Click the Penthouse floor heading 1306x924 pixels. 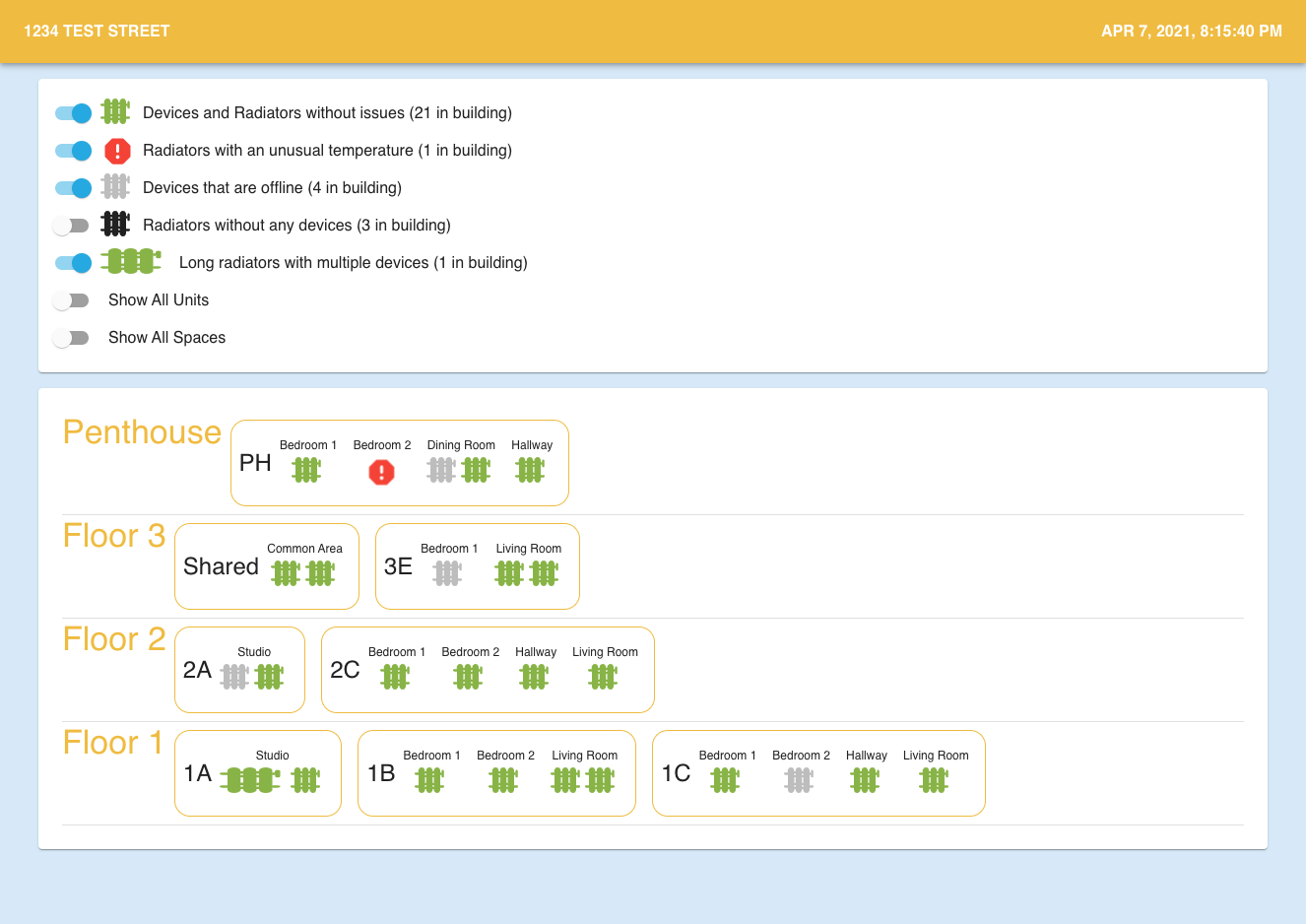coord(142,432)
